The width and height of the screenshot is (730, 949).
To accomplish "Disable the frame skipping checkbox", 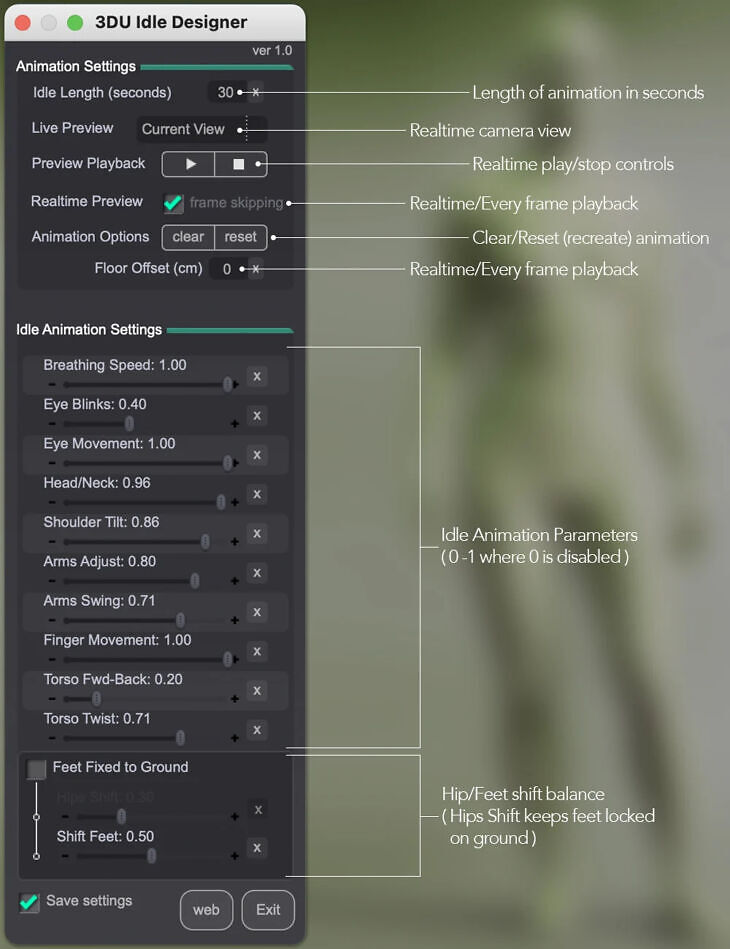I will [x=174, y=202].
